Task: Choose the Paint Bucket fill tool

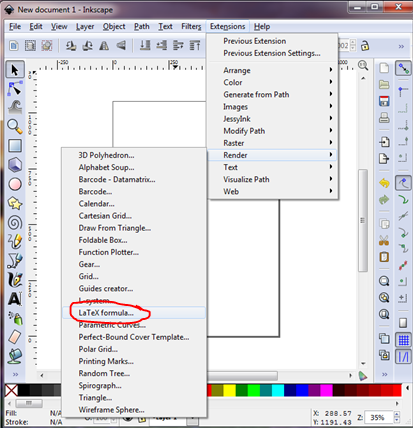Action: tap(15, 356)
